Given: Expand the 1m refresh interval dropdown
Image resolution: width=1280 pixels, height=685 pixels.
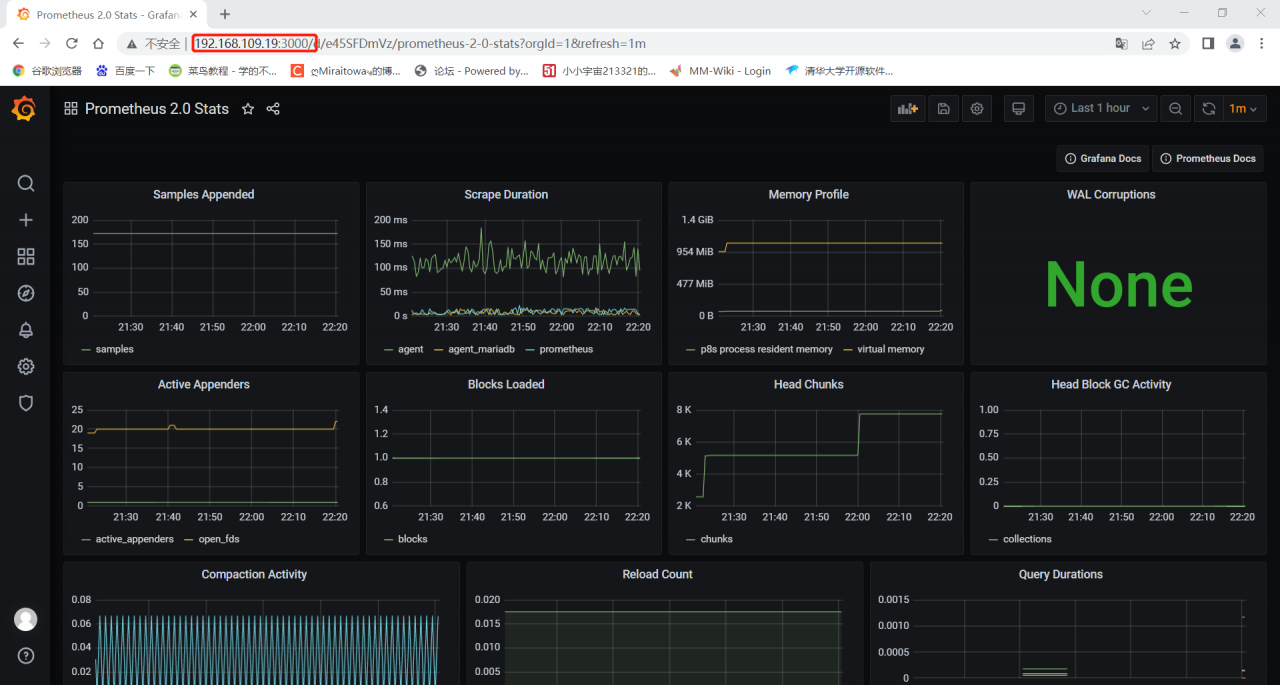Looking at the screenshot, I should point(1244,109).
